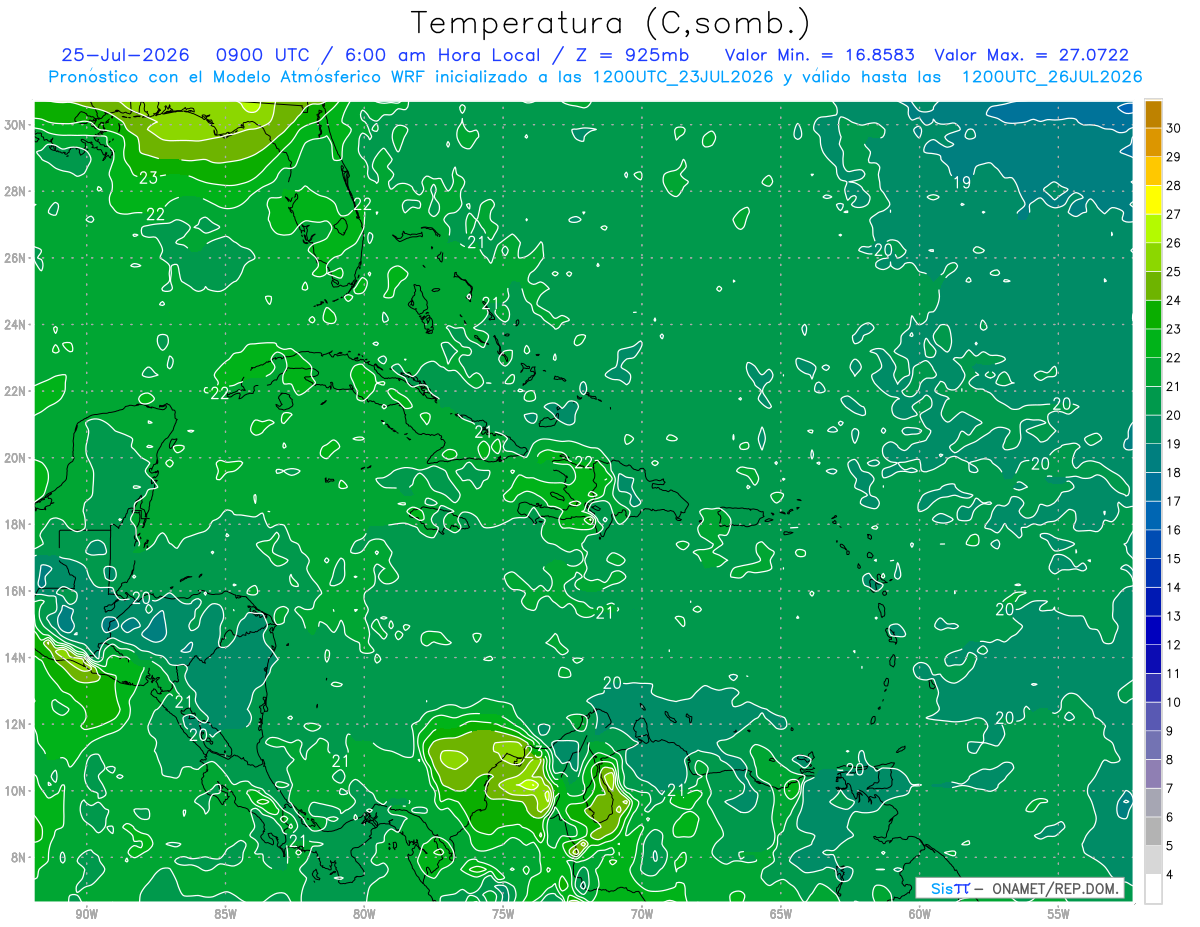This screenshot has height=927, width=1200.
Task: Click the legend value label 27
Action: 1174,214
